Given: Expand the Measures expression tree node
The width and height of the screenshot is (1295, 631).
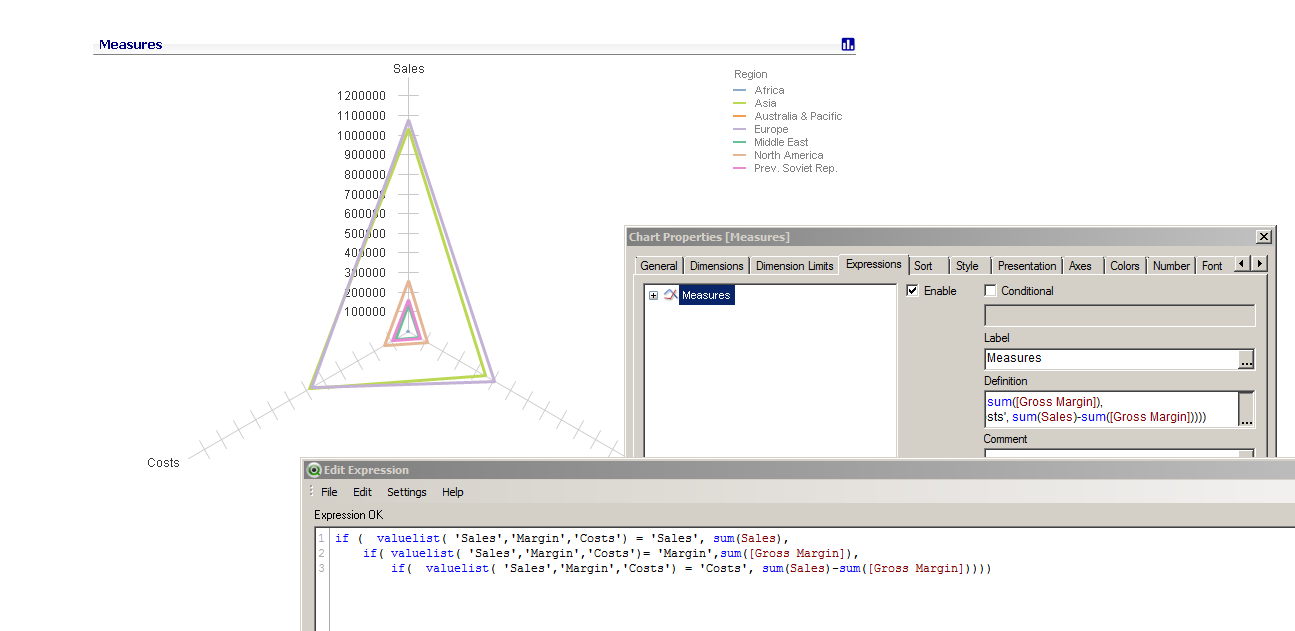Looking at the screenshot, I should 653,295.
